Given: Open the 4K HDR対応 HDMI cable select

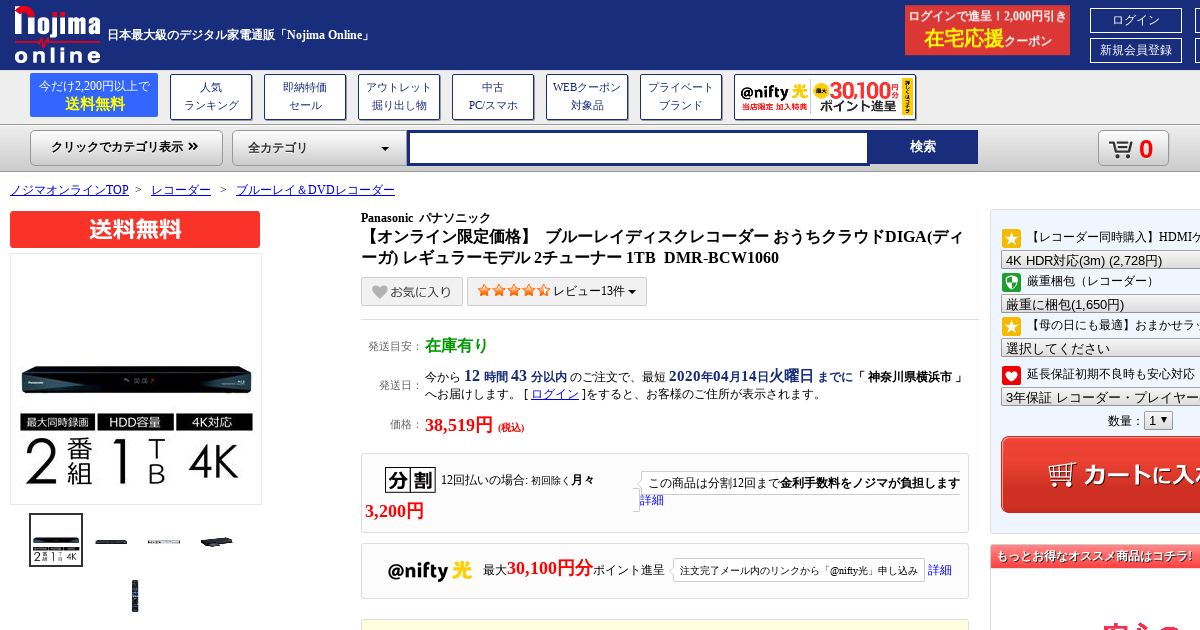Looking at the screenshot, I should 1100,260.
